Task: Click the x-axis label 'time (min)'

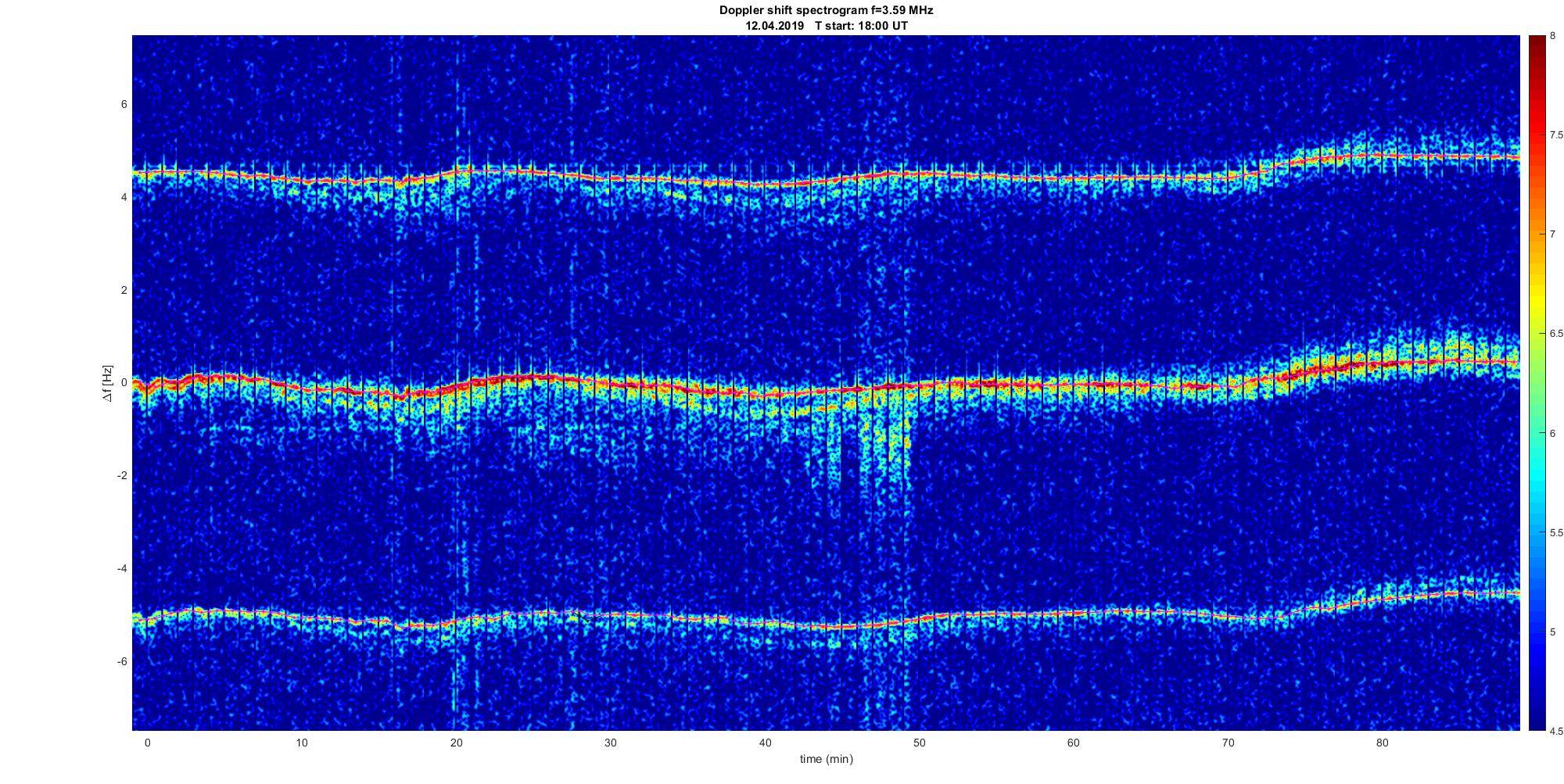Action: click(x=826, y=759)
